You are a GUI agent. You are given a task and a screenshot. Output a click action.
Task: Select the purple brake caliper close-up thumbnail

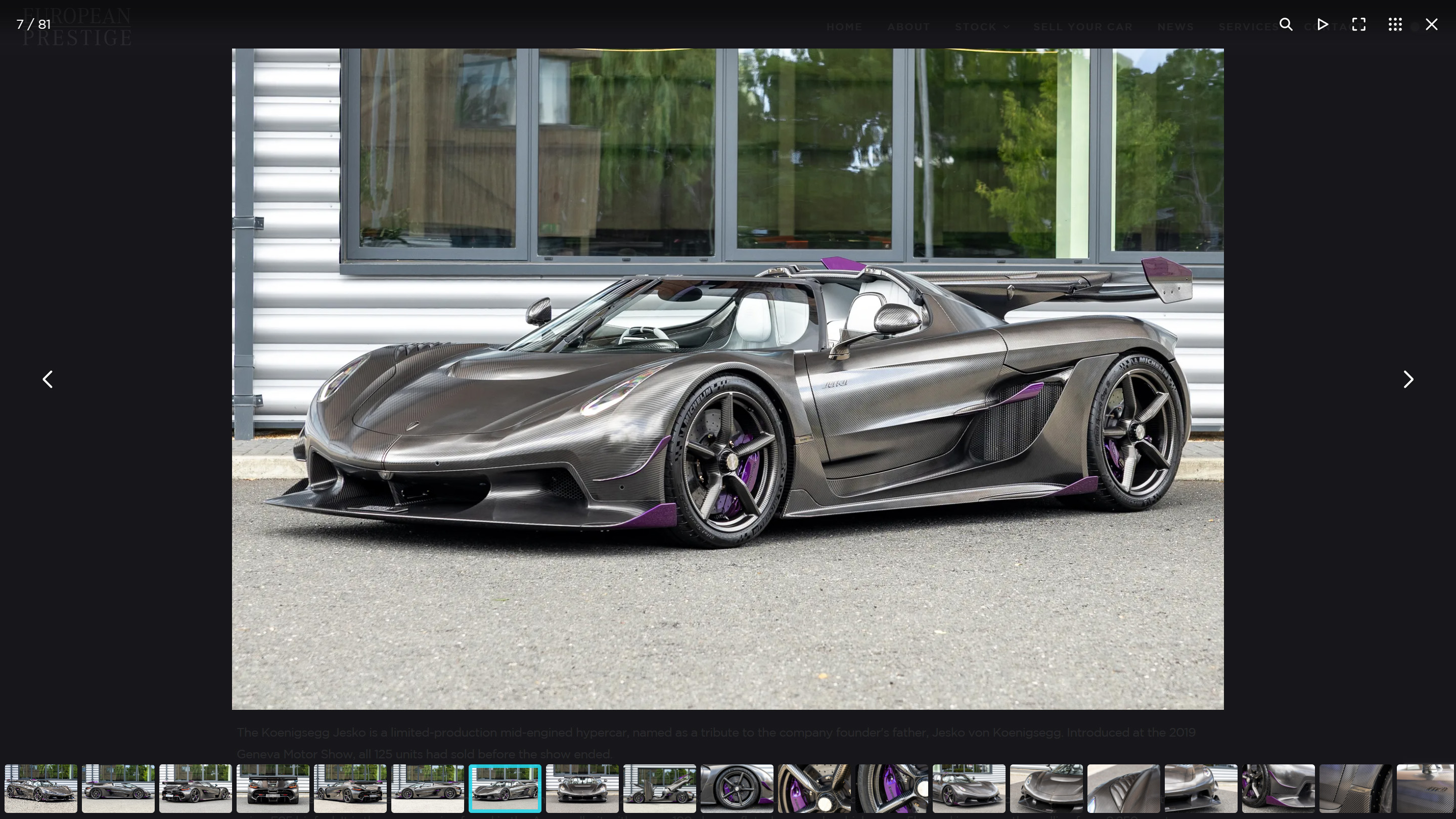pyautogui.click(x=891, y=789)
